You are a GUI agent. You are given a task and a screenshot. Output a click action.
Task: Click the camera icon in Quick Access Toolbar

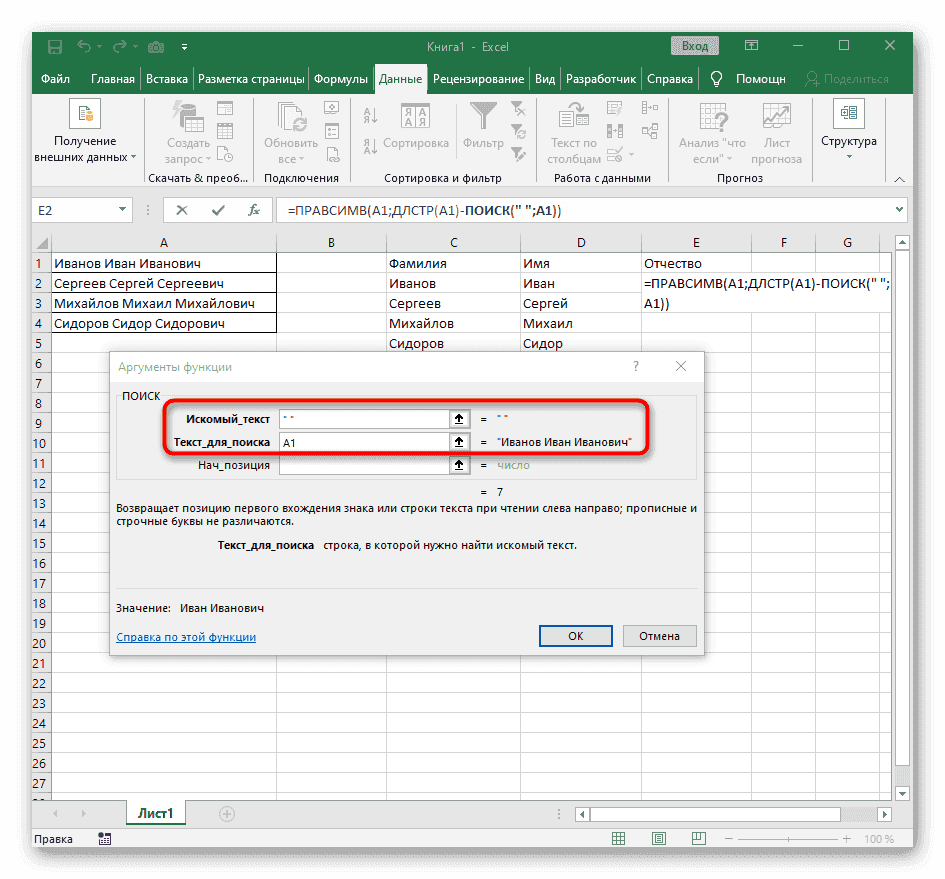tap(156, 46)
